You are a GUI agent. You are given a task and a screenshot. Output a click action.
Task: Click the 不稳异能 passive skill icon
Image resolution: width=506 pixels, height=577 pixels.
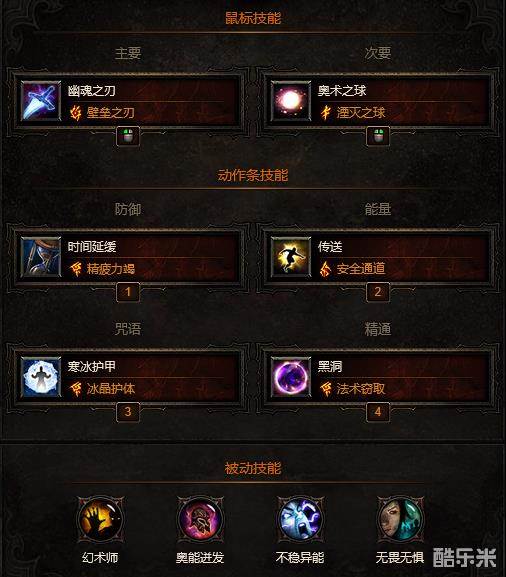click(300, 519)
